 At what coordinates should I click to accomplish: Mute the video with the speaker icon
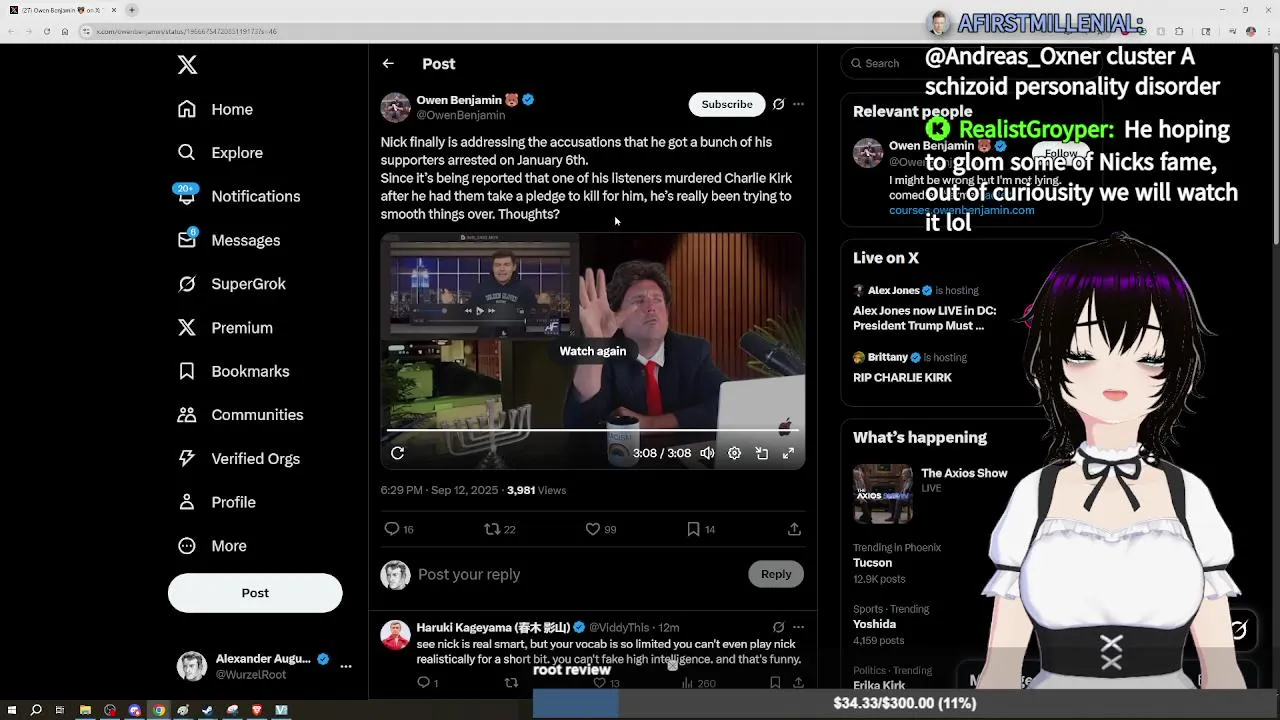707,453
